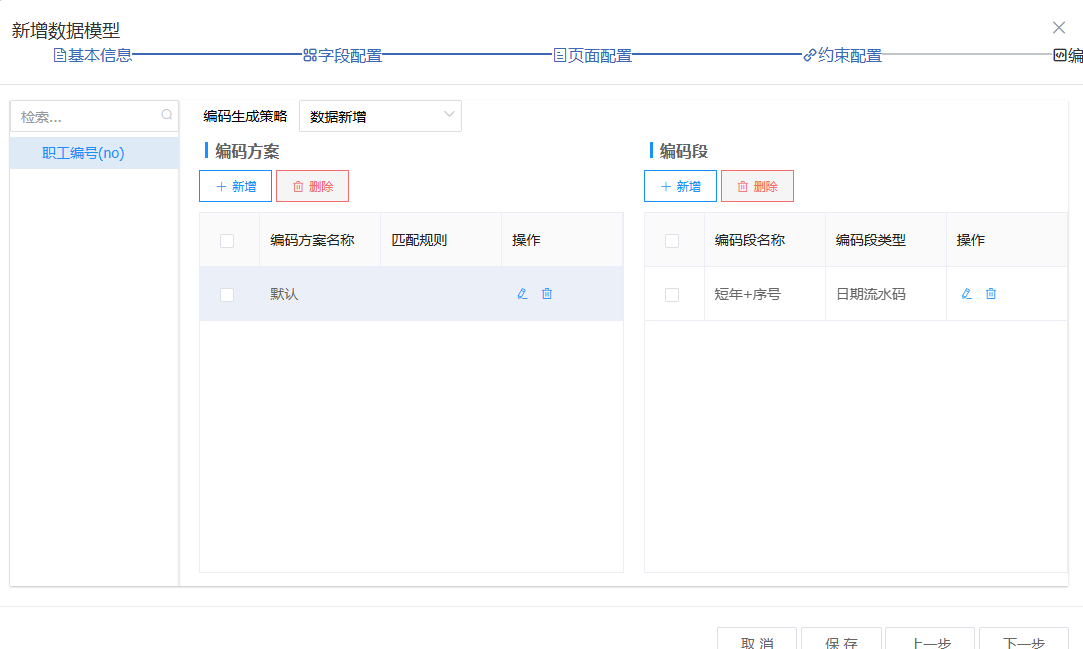Toggle the 编码段 table header checkbox
Screen dimensions: 1083x649
[x=672, y=241]
